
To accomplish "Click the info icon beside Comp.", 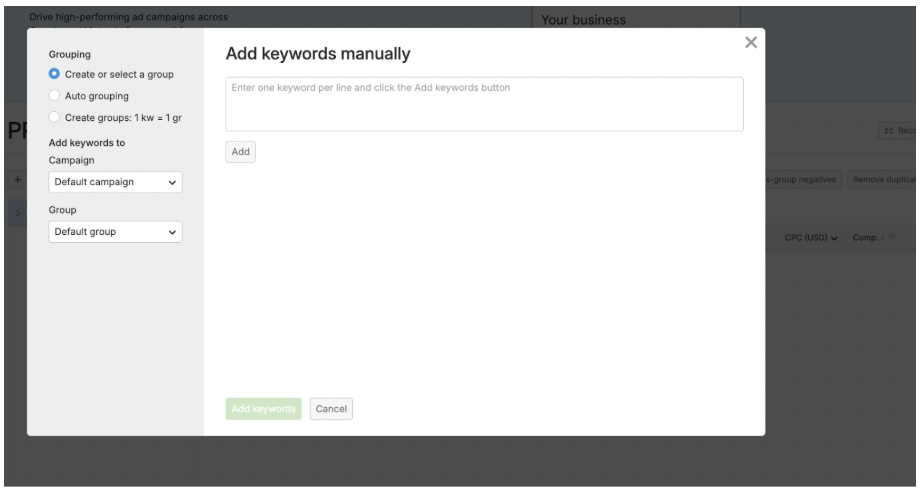I will click(883, 237).
